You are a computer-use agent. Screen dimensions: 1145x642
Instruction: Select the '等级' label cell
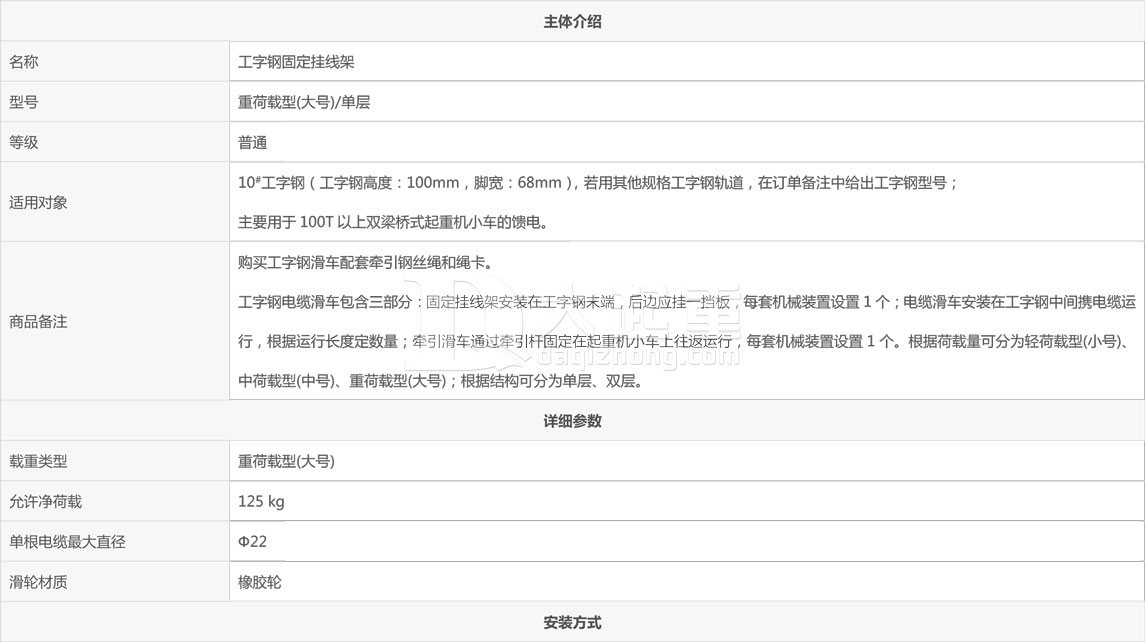[115, 142]
